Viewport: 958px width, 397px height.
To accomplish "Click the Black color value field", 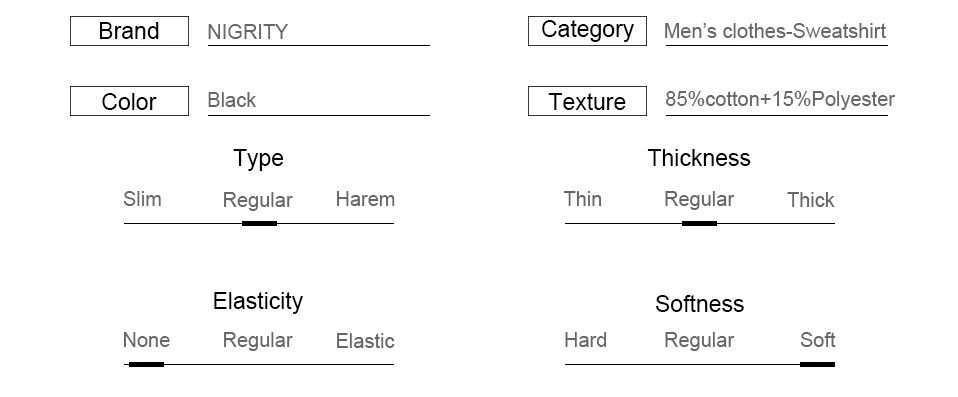I will [x=319, y=101].
